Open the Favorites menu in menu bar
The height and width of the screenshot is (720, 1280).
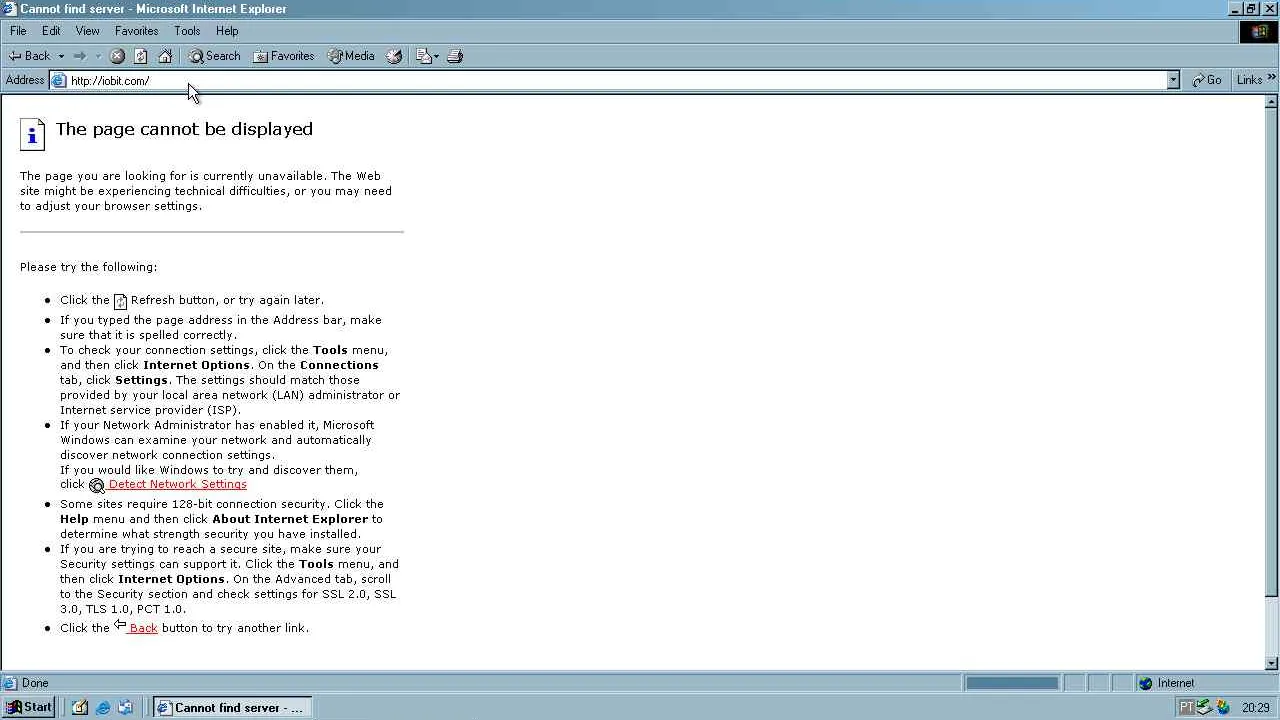pos(137,31)
